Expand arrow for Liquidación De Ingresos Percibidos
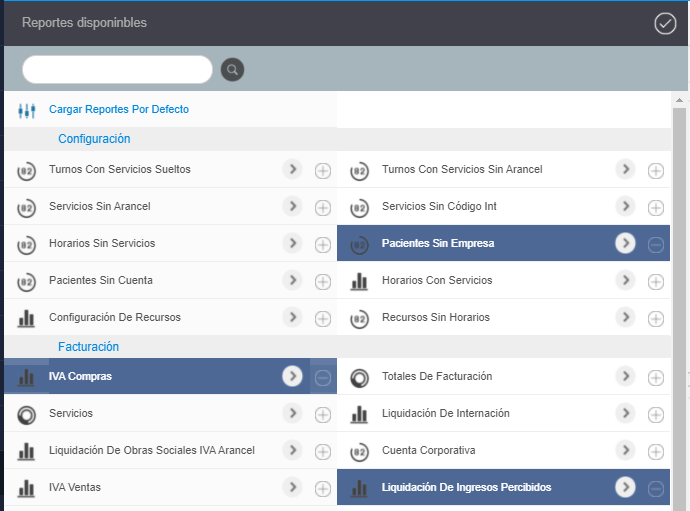 tap(625, 487)
